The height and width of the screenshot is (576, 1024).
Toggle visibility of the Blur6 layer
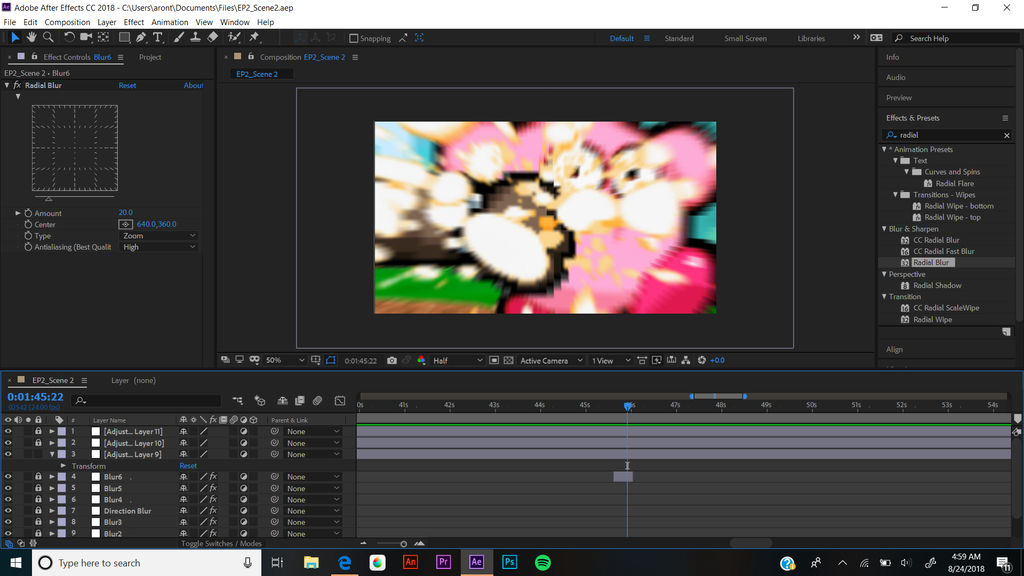[x=8, y=478]
